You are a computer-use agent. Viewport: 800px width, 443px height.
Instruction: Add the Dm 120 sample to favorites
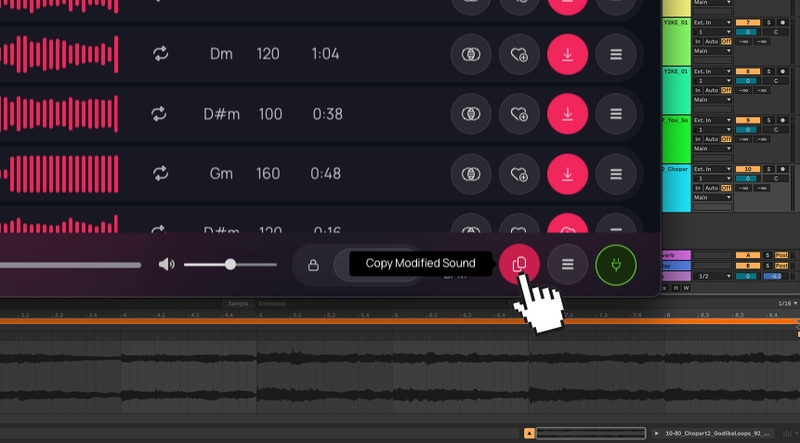pos(519,54)
